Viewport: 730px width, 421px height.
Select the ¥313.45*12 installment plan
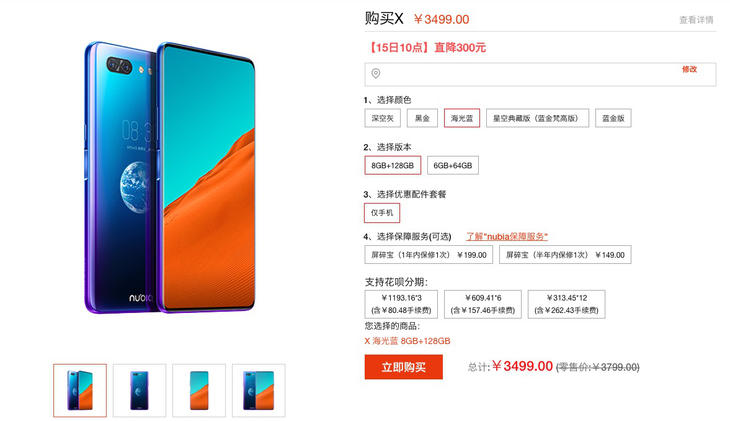point(567,304)
